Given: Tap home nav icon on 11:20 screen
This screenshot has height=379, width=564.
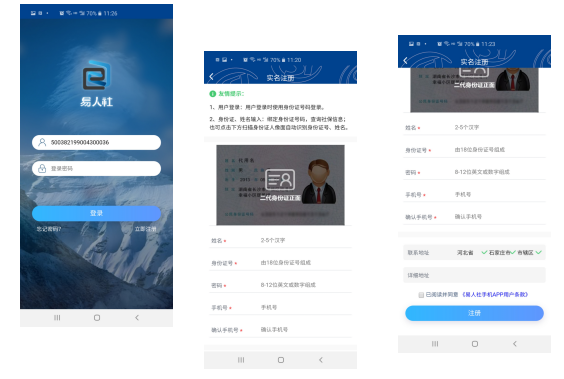Looking at the screenshot, I should [281, 360].
